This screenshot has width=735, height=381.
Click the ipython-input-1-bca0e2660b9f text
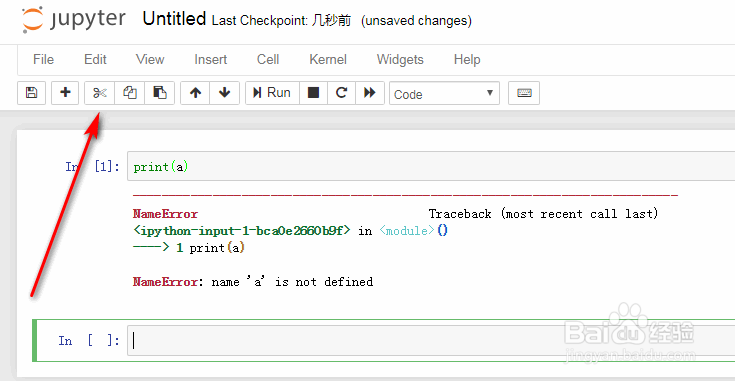click(x=242, y=231)
